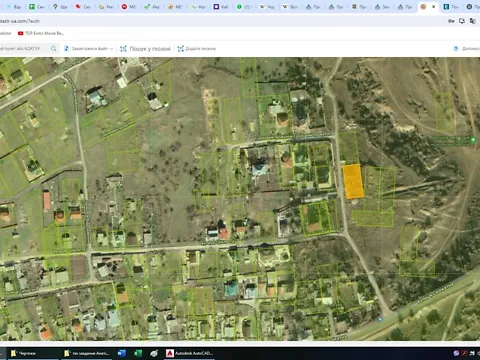Open the help icon at toolbar right
480x360 pixels.
(456, 49)
